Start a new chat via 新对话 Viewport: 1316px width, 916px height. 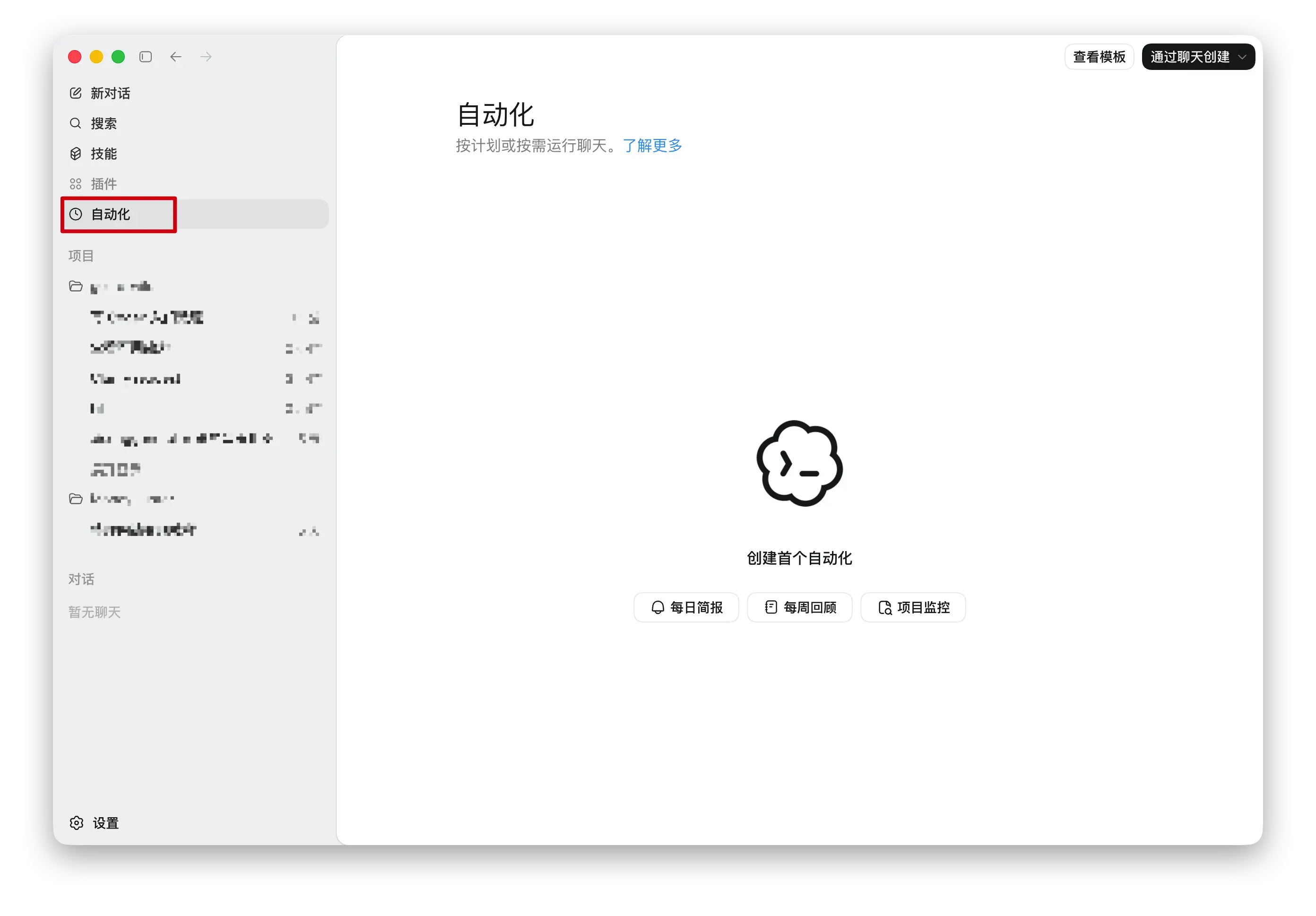195,93
